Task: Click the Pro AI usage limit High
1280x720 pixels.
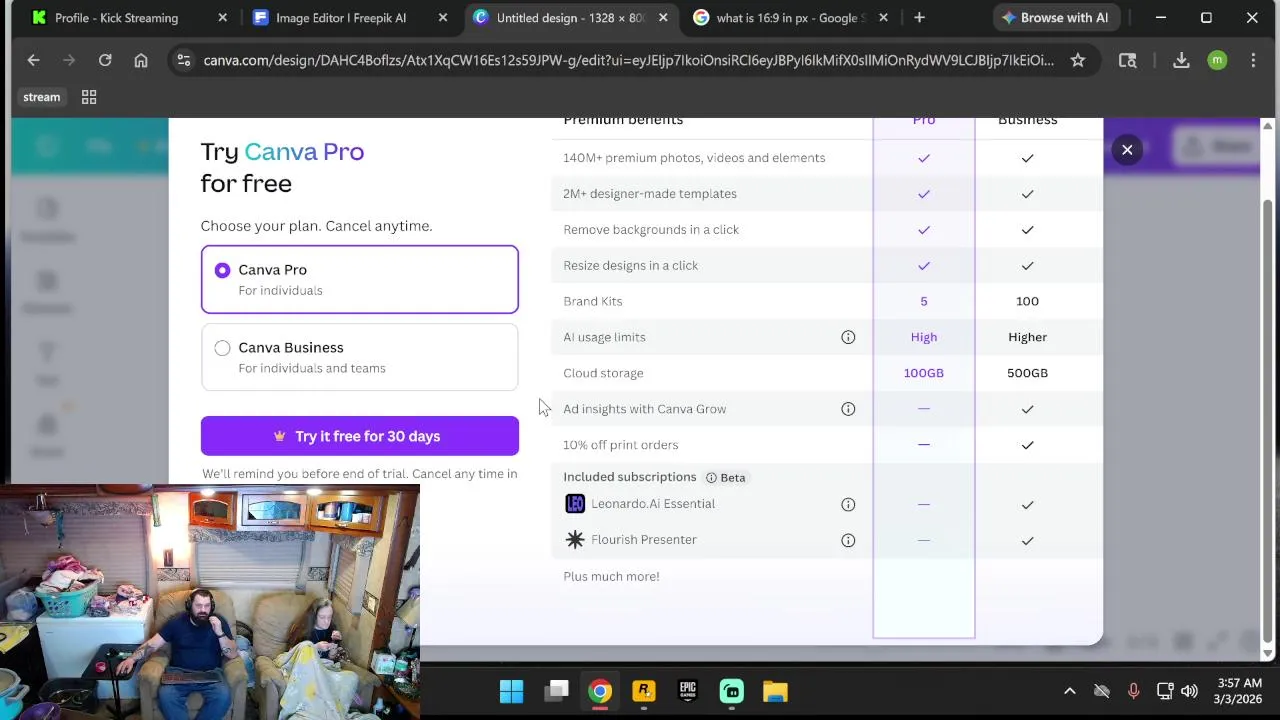Action: [x=924, y=337]
